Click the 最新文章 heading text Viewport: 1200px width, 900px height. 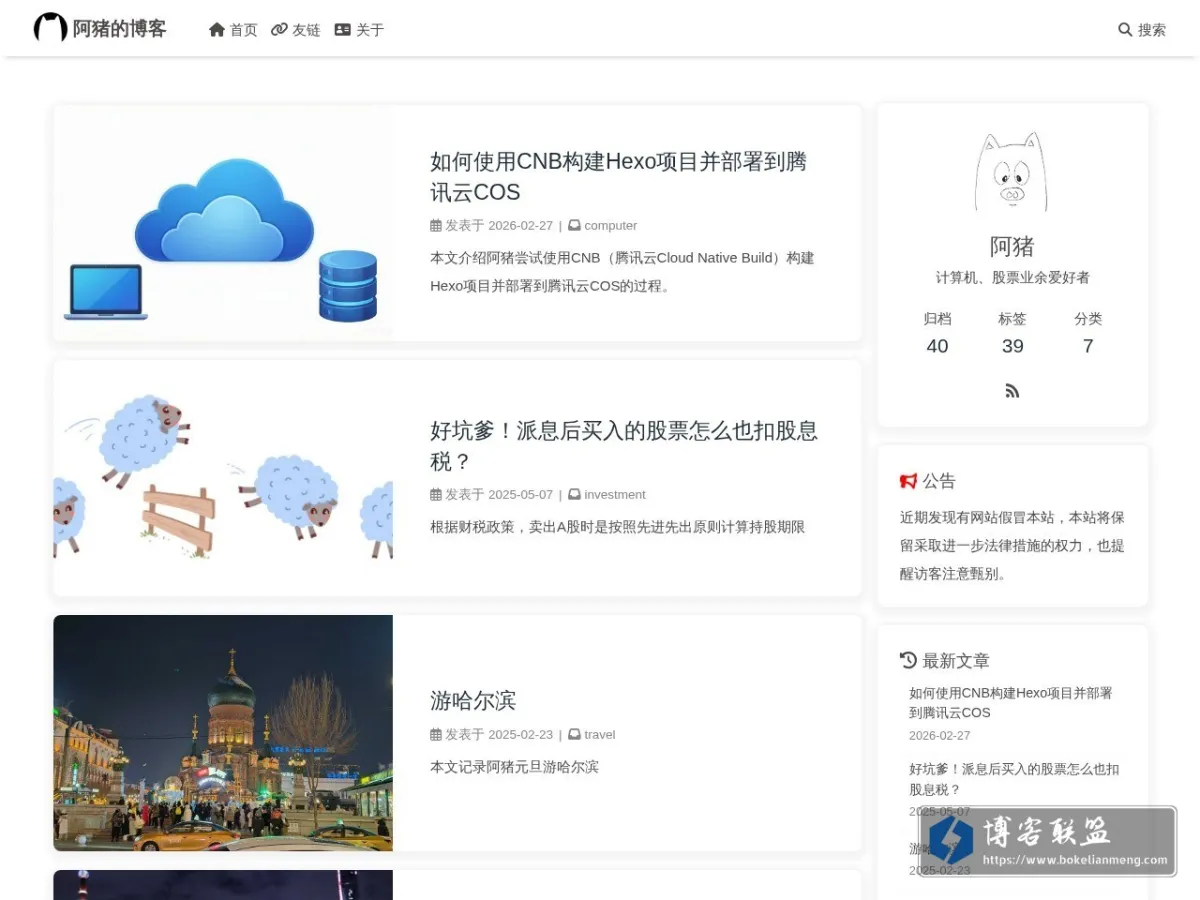pyautogui.click(x=956, y=661)
